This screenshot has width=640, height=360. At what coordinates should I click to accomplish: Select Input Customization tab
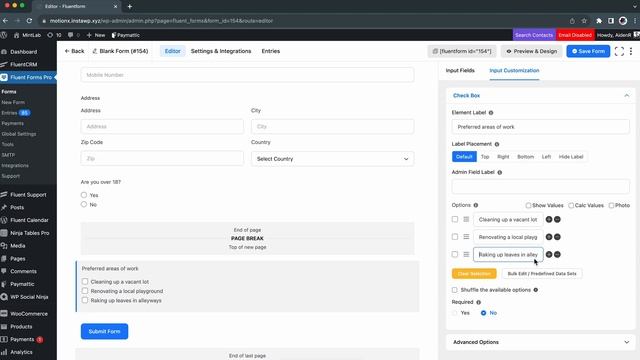coord(514,71)
